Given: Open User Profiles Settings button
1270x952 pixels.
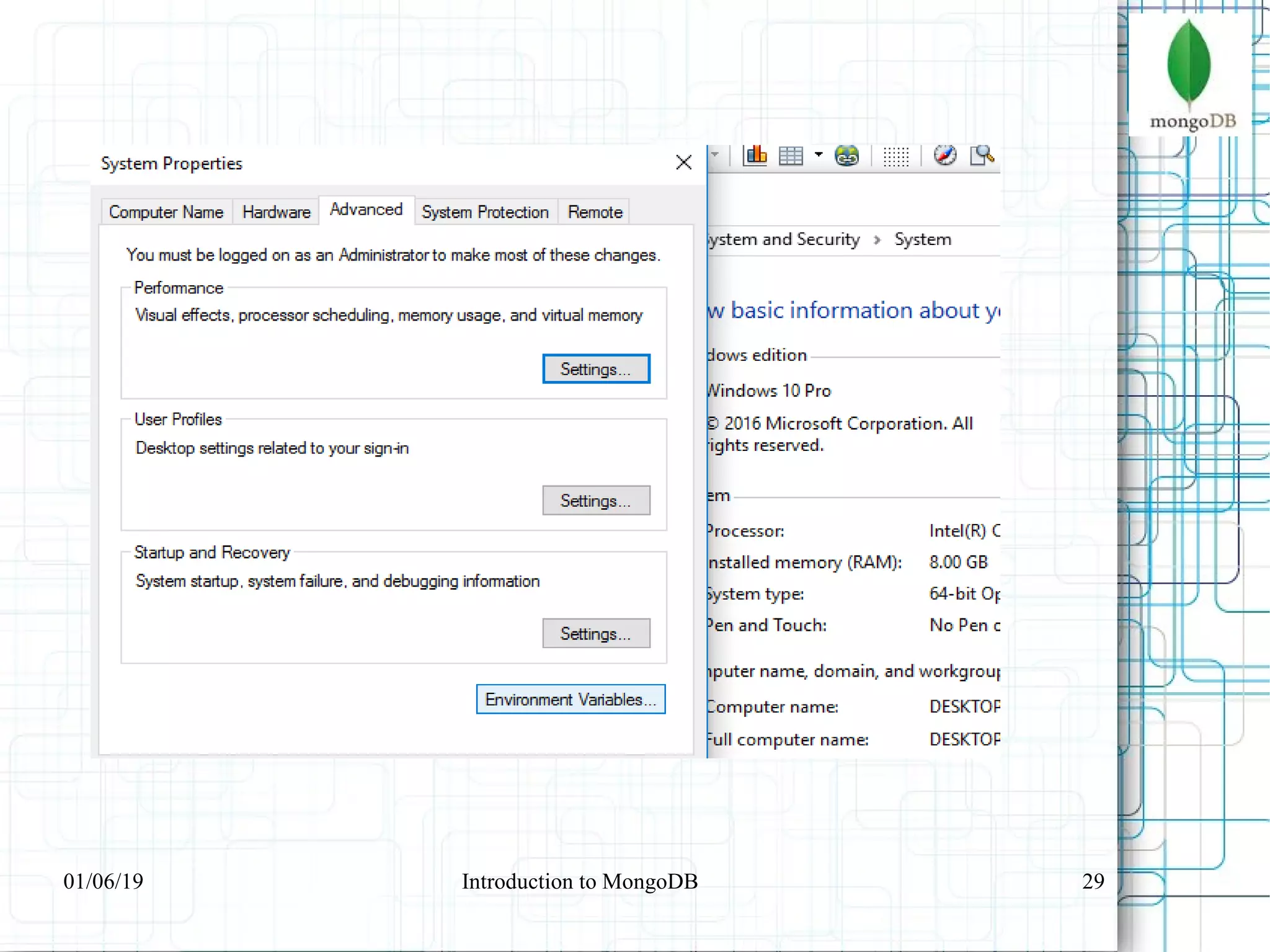Looking at the screenshot, I should 595,500.
